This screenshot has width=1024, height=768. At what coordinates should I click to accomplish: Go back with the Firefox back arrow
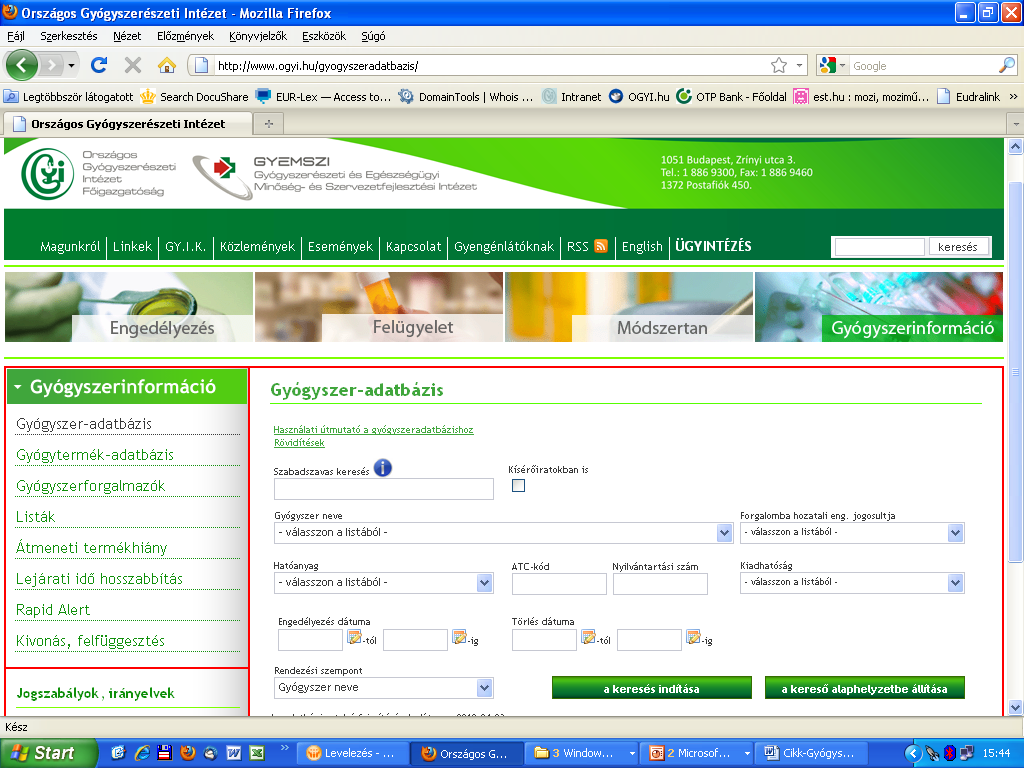point(22,65)
